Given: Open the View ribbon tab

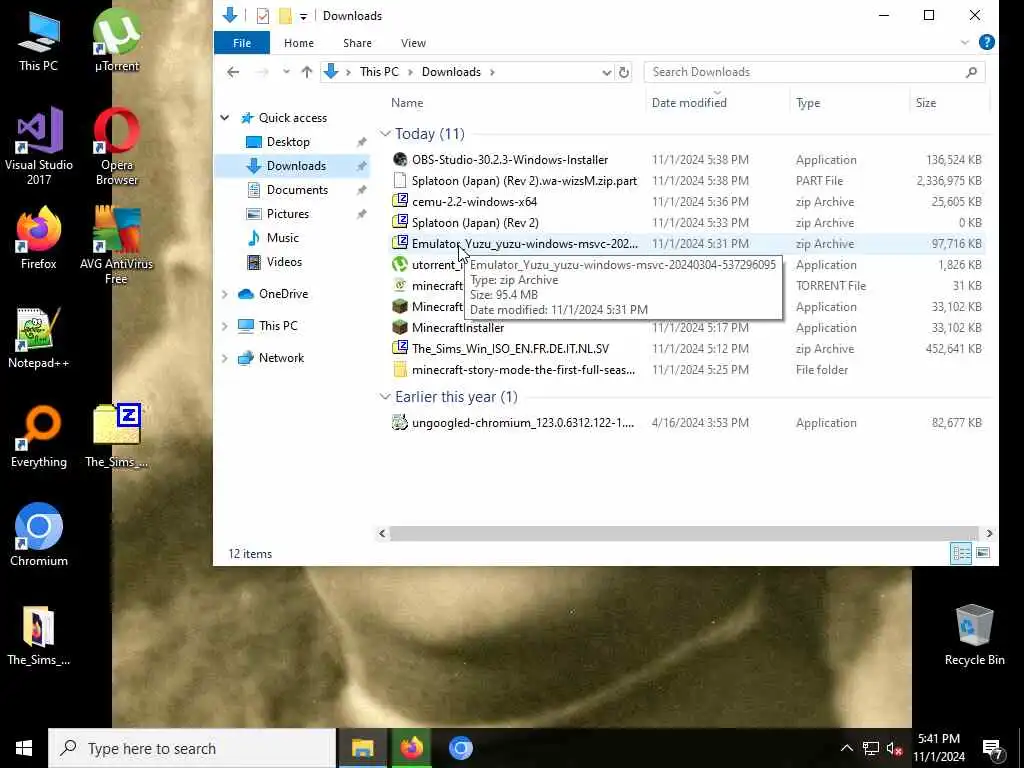Looking at the screenshot, I should point(413,43).
